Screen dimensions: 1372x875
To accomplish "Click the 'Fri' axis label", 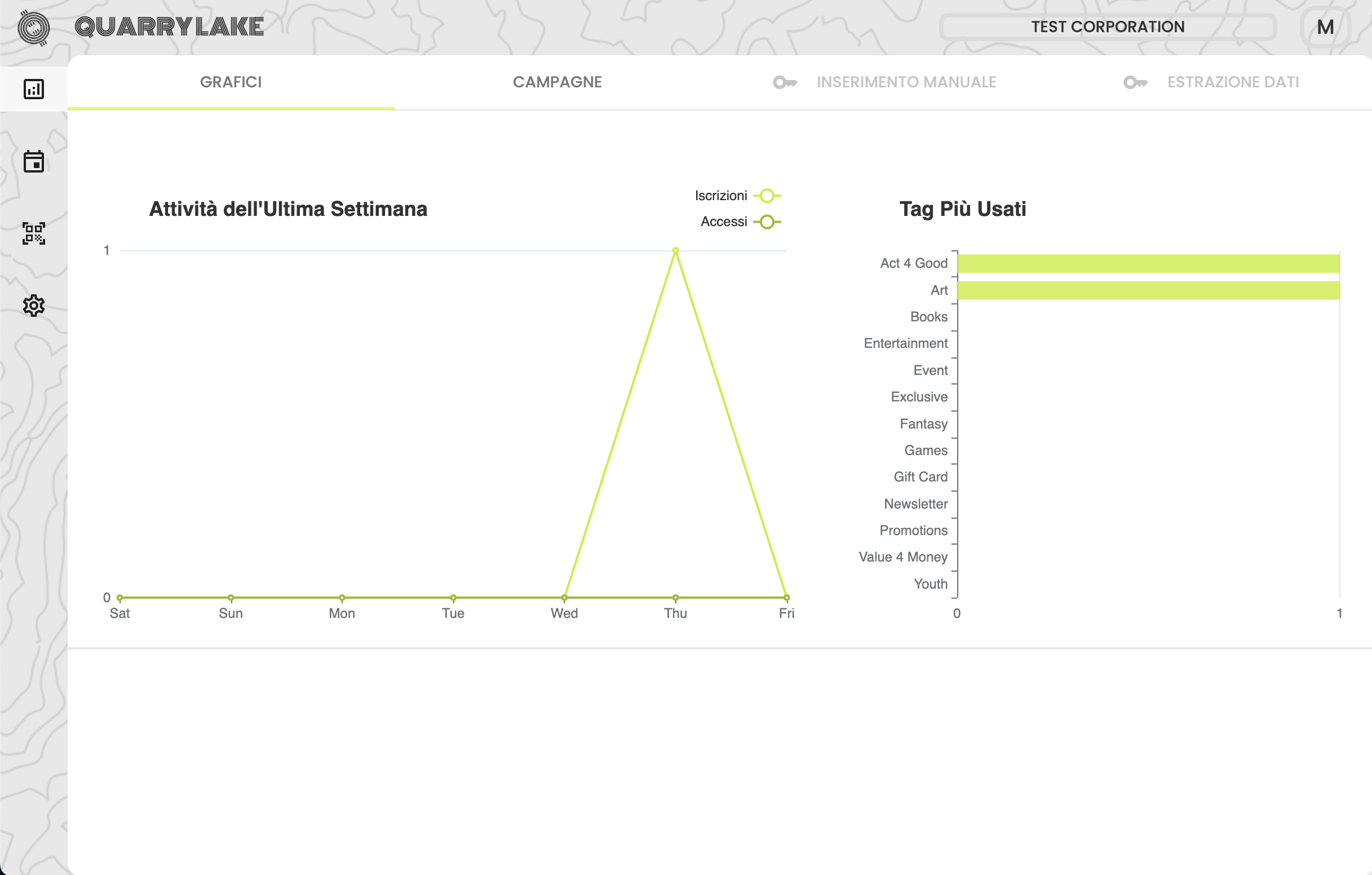I will 786,613.
